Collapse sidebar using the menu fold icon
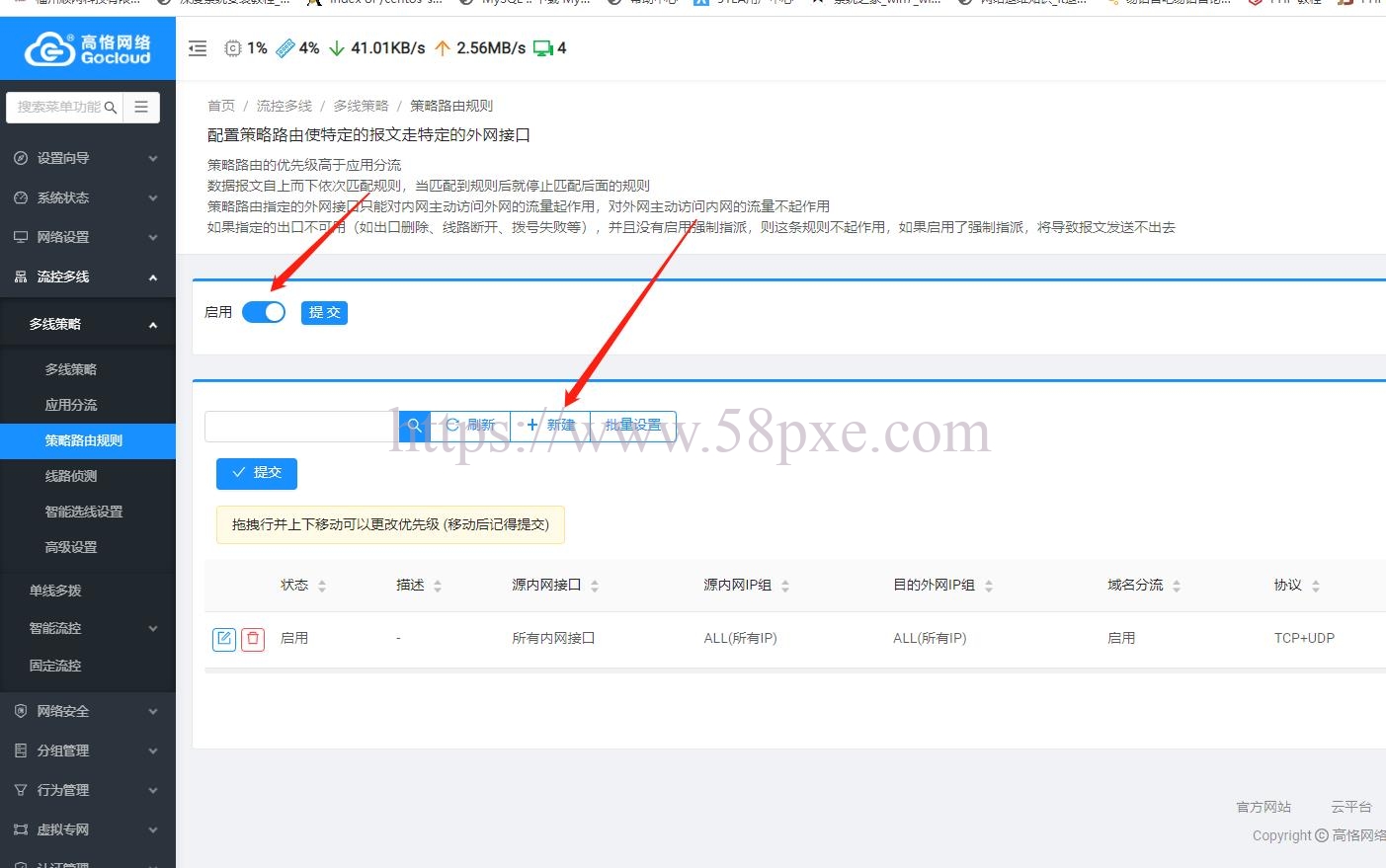The image size is (1386, 868). (198, 48)
